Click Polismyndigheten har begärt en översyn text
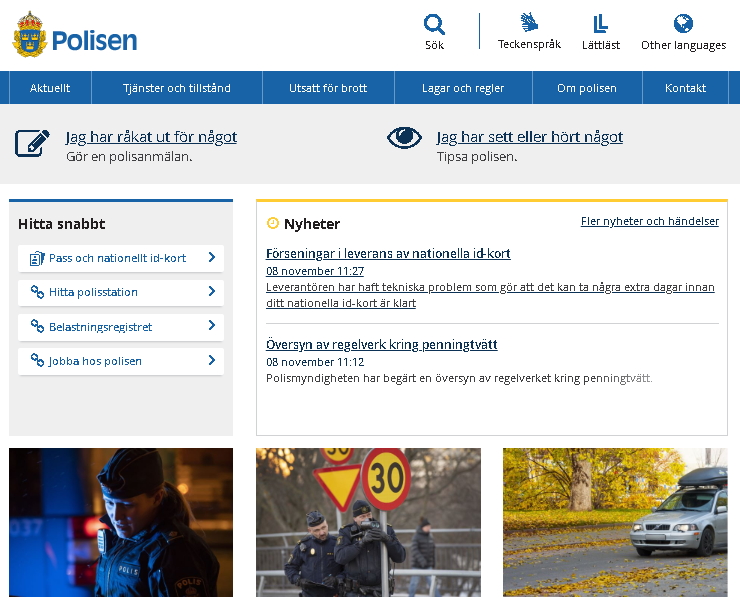Screen dimensions: 740x608 [459, 378]
